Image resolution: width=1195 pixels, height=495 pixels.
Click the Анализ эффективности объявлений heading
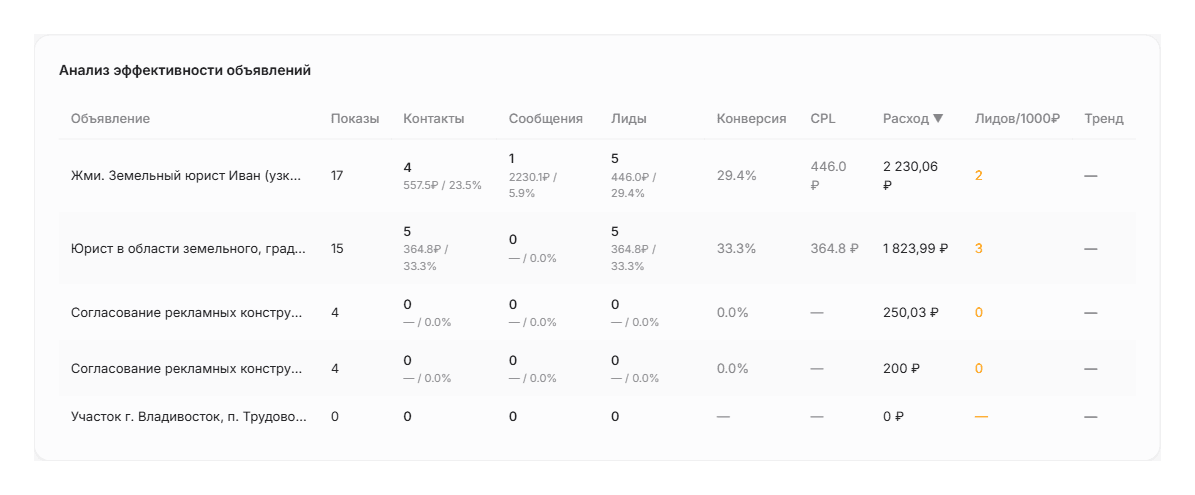click(185, 71)
